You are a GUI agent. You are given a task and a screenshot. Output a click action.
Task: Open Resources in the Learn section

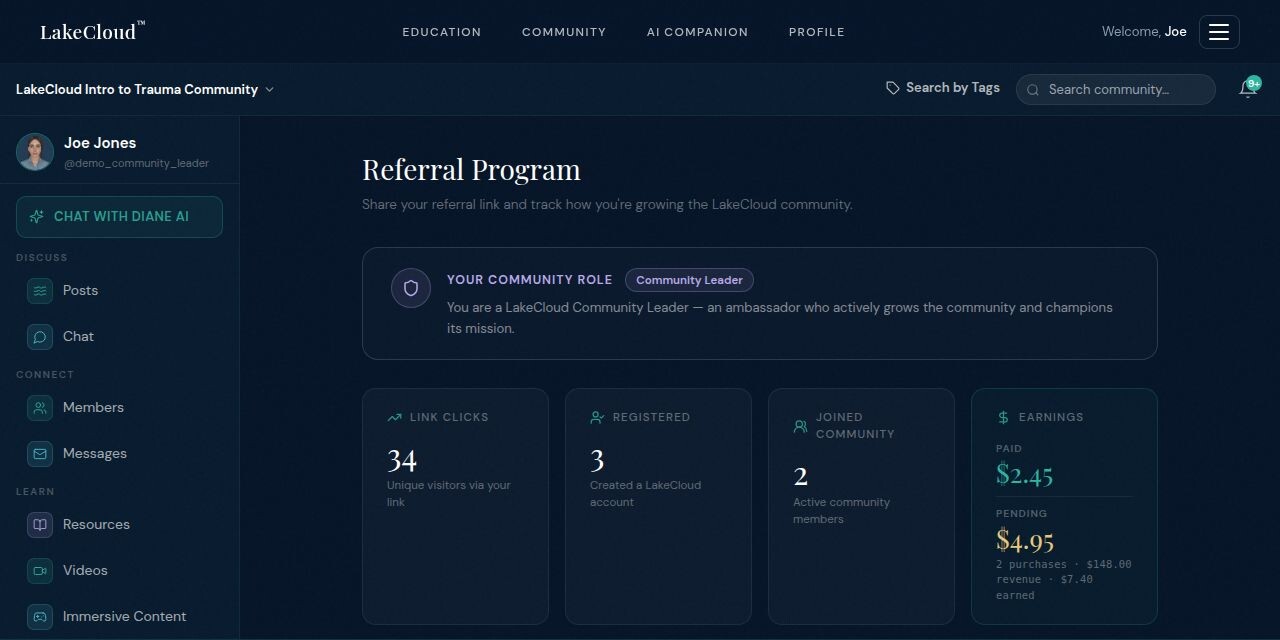point(119,525)
